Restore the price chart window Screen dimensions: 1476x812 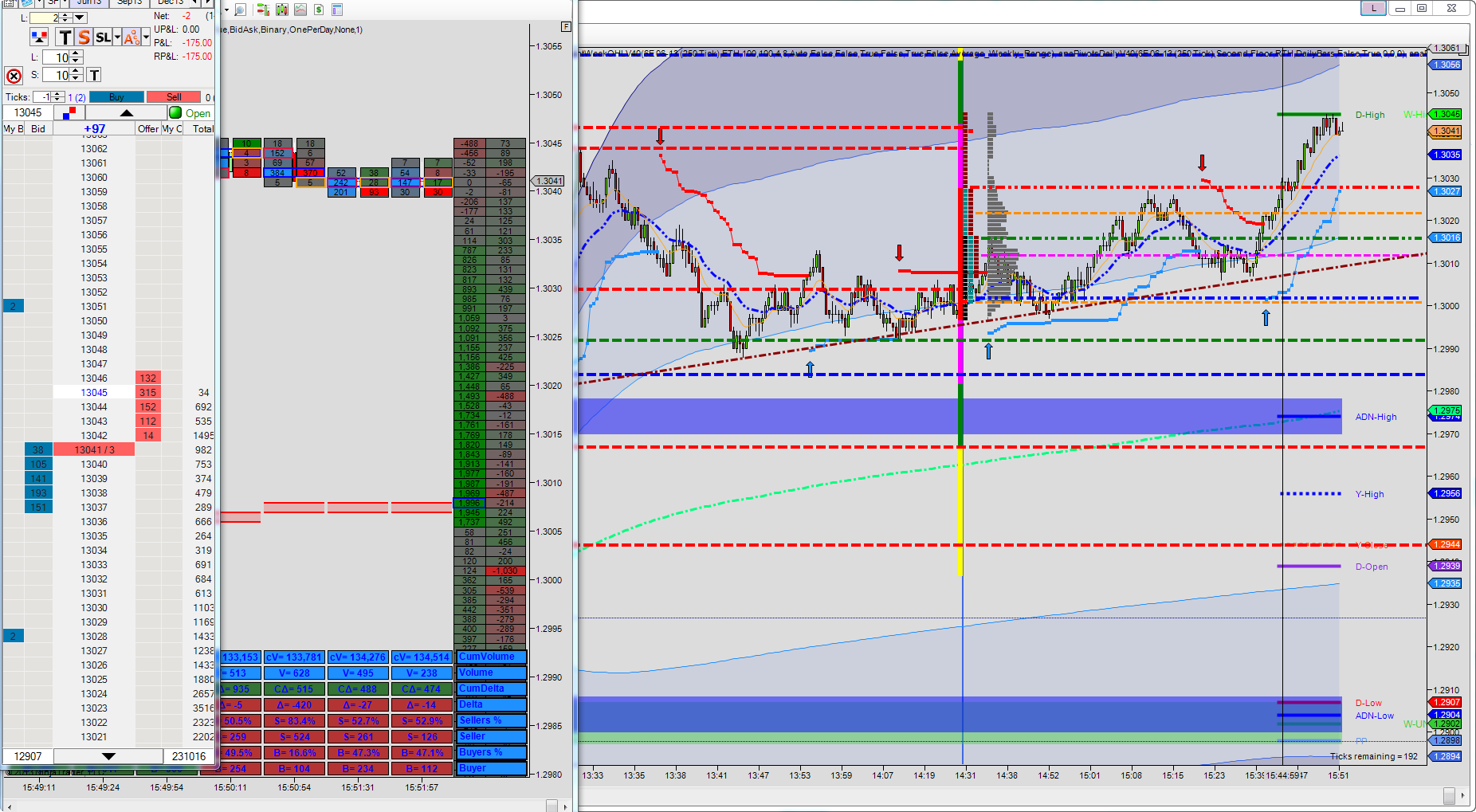tap(1422, 8)
